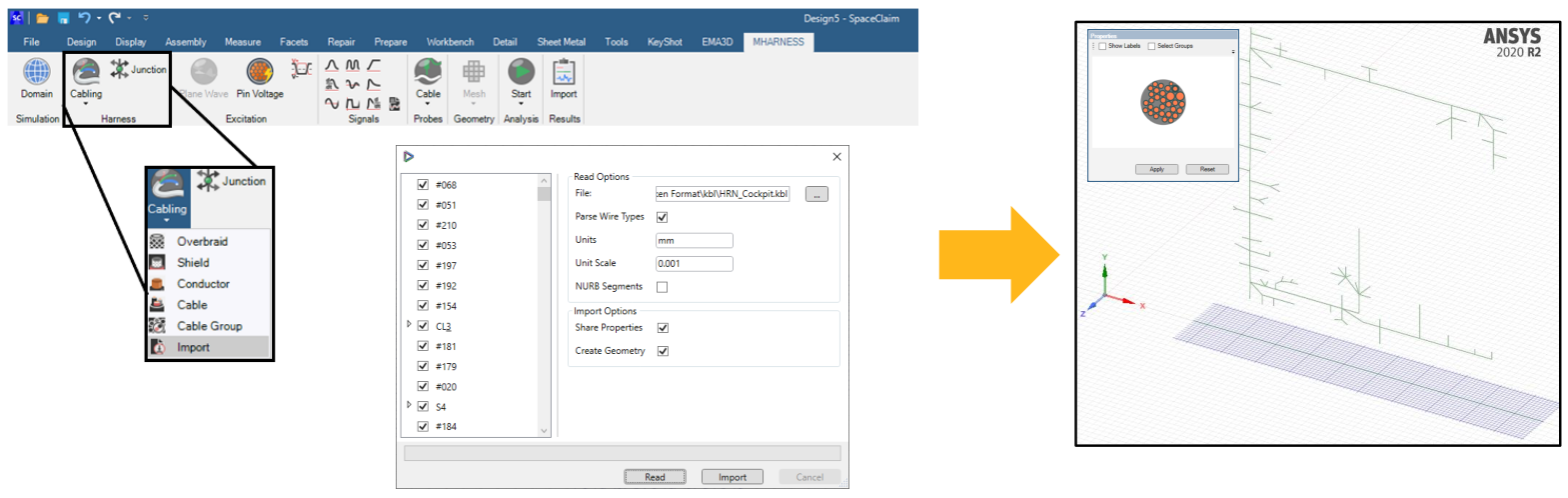Open the Redo history dropdown arrow
1568x498 pixels.
(129, 18)
